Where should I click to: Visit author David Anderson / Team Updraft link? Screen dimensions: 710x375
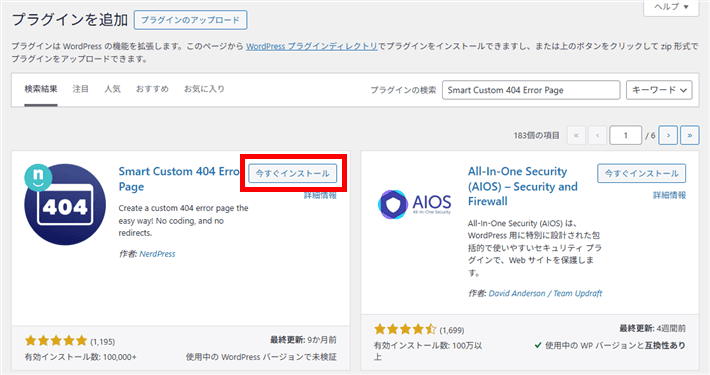(545, 293)
